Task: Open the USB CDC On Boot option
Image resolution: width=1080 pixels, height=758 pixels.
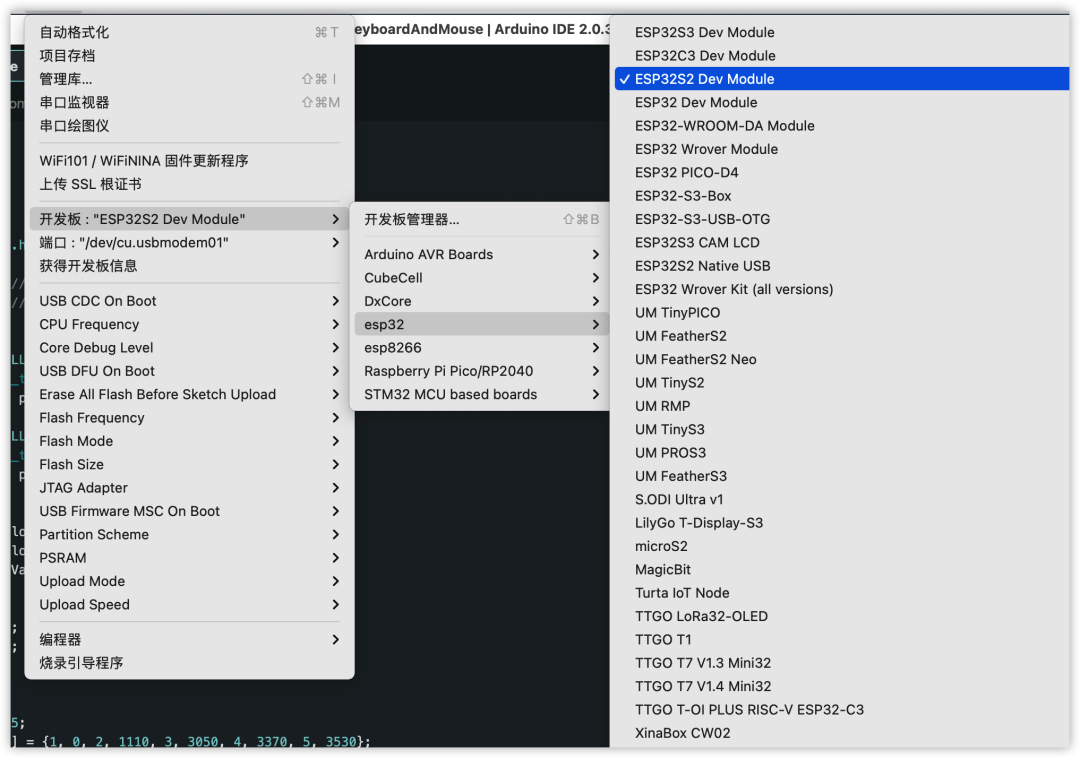Action: click(189, 301)
